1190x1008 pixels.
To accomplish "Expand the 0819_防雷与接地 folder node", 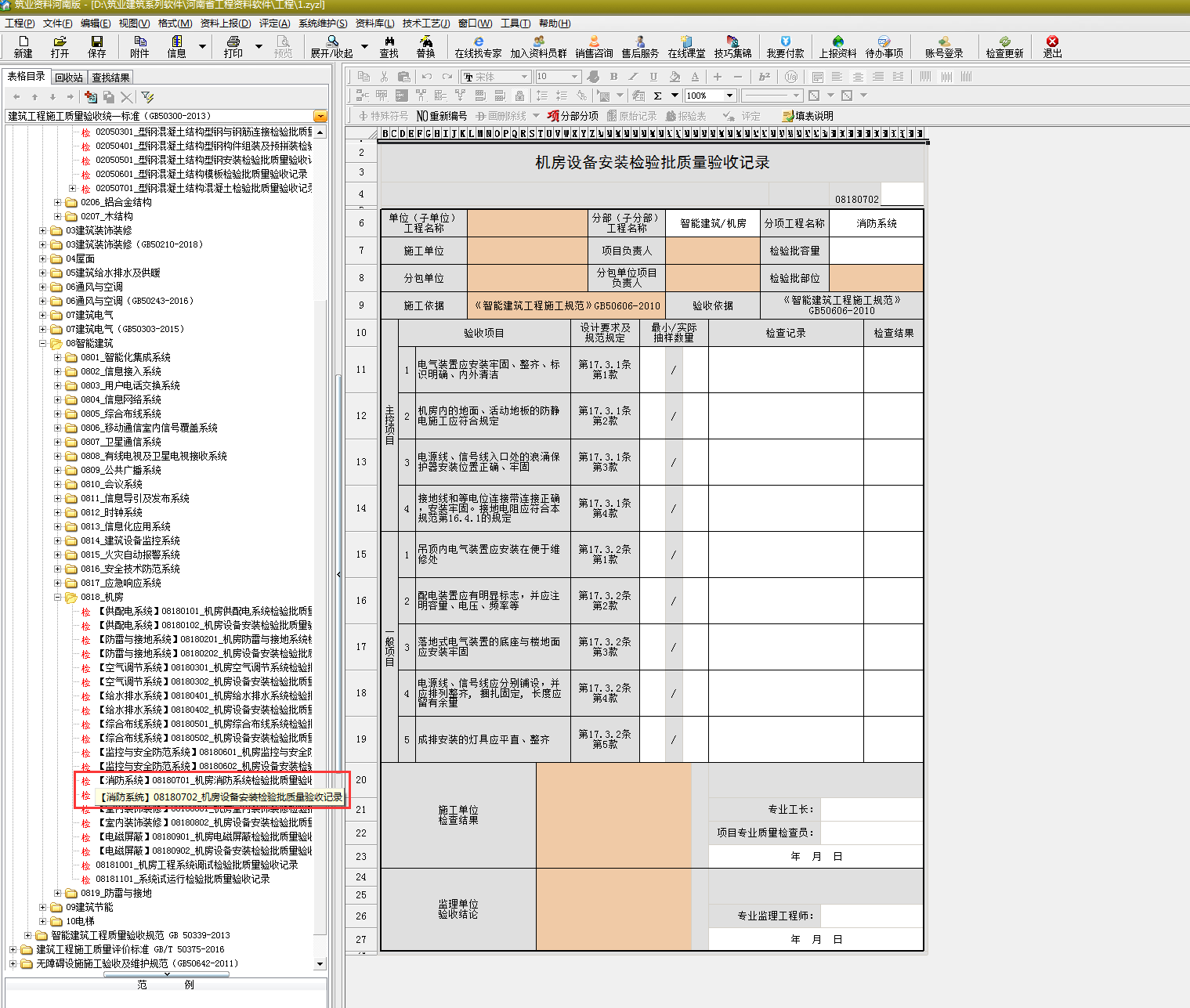I will click(x=58, y=893).
